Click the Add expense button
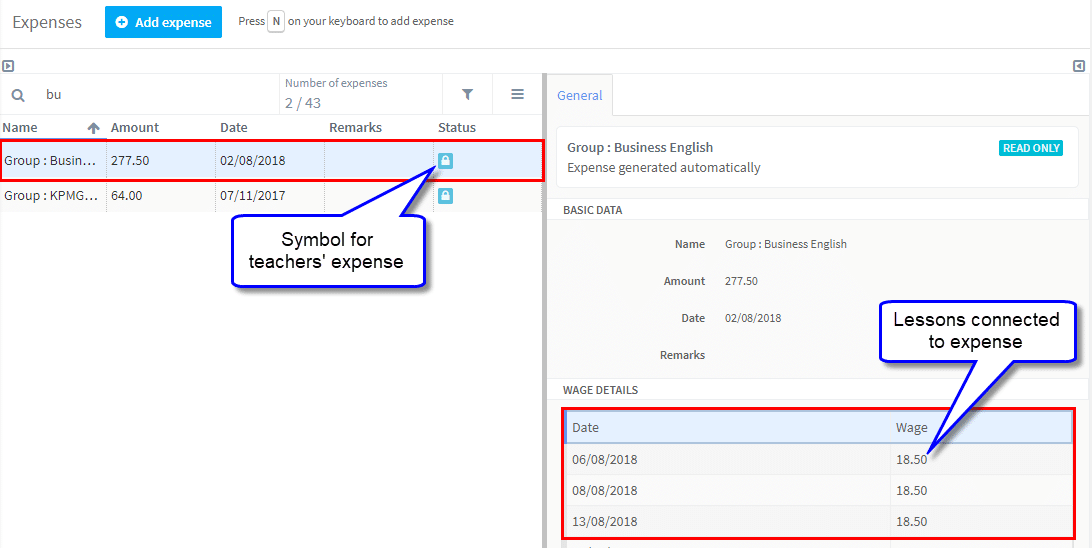Screen dimensions: 1092x548 click(x=164, y=22)
